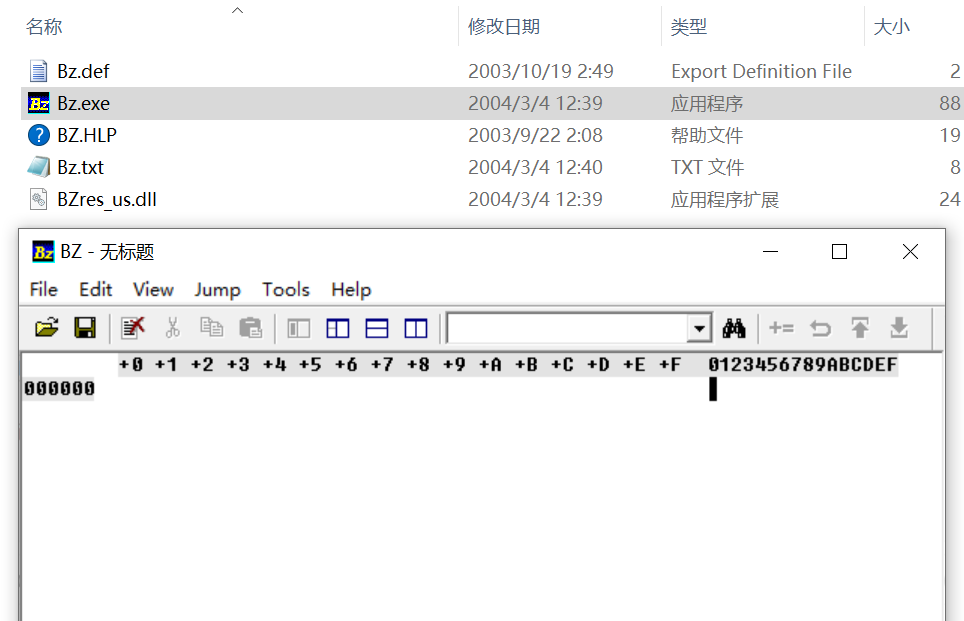Open the View menu
Screen dimensions: 964x621
pos(153,289)
